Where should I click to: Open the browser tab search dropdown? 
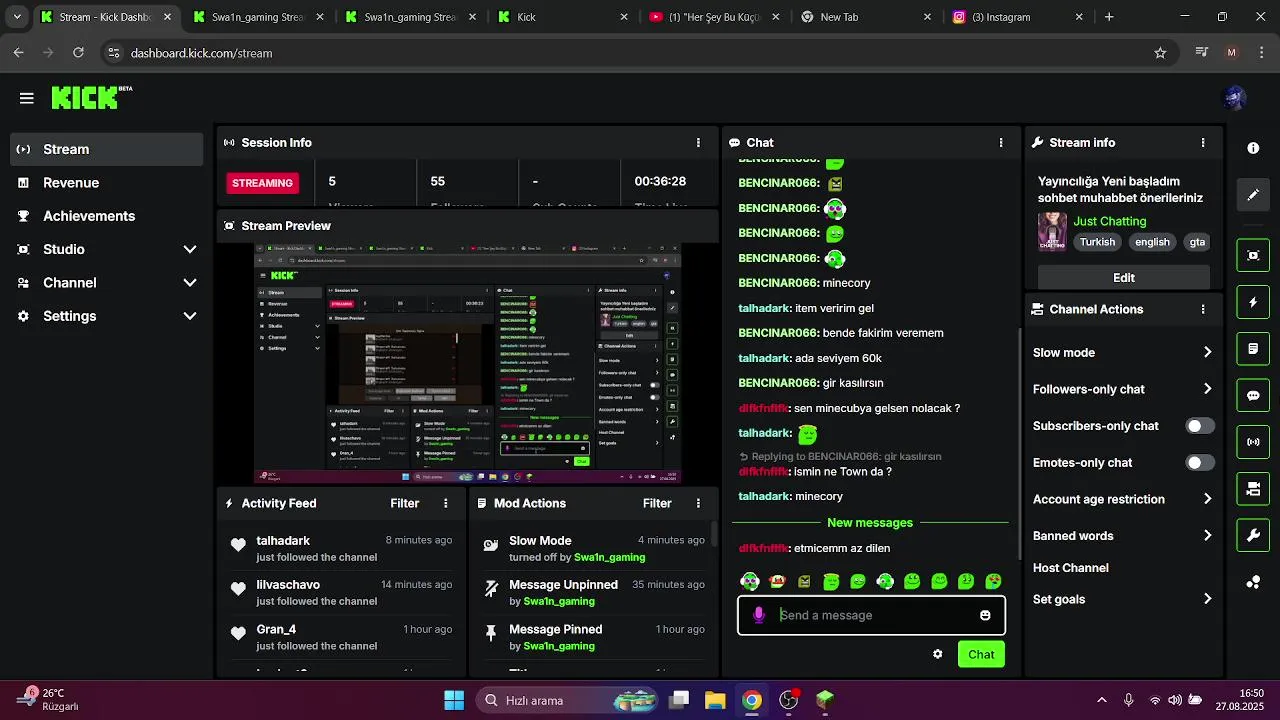(x=16, y=17)
